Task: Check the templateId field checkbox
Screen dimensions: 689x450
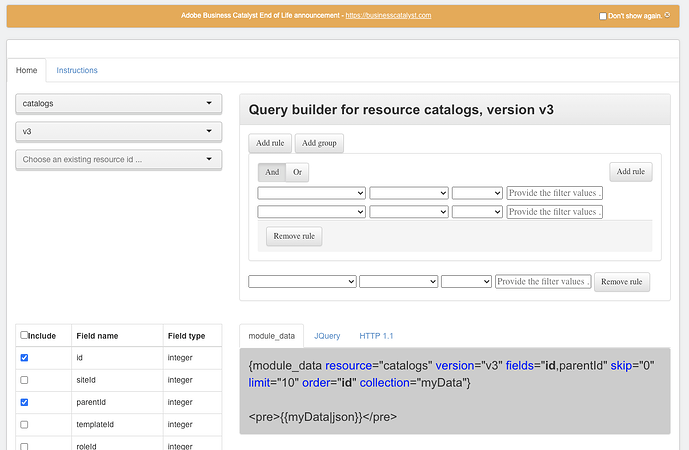Action: coord(25,425)
